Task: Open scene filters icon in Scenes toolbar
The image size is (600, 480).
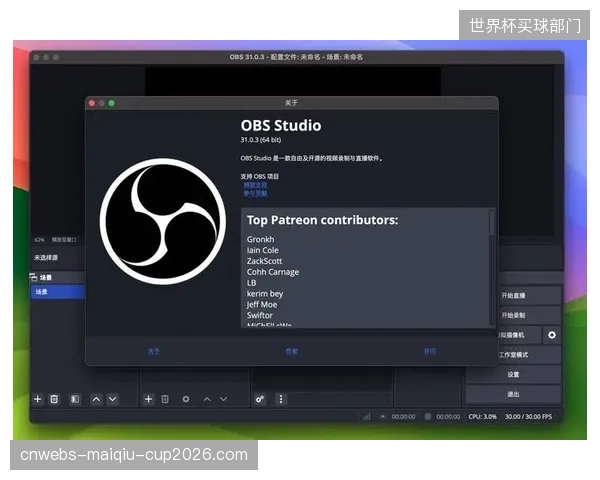Action: coord(75,399)
